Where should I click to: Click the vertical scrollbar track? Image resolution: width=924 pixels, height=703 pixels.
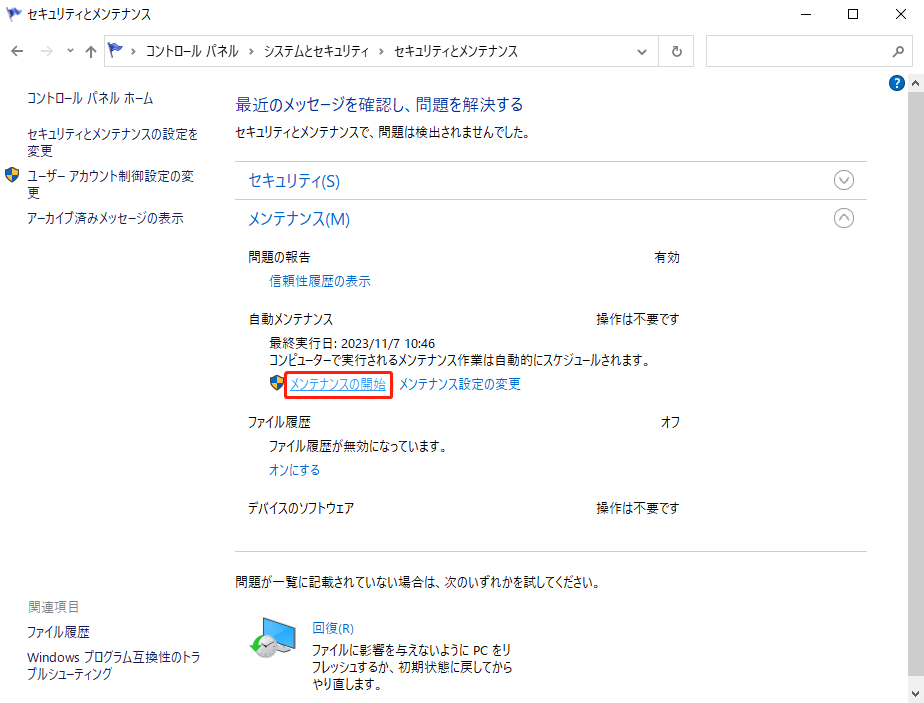coord(916,385)
